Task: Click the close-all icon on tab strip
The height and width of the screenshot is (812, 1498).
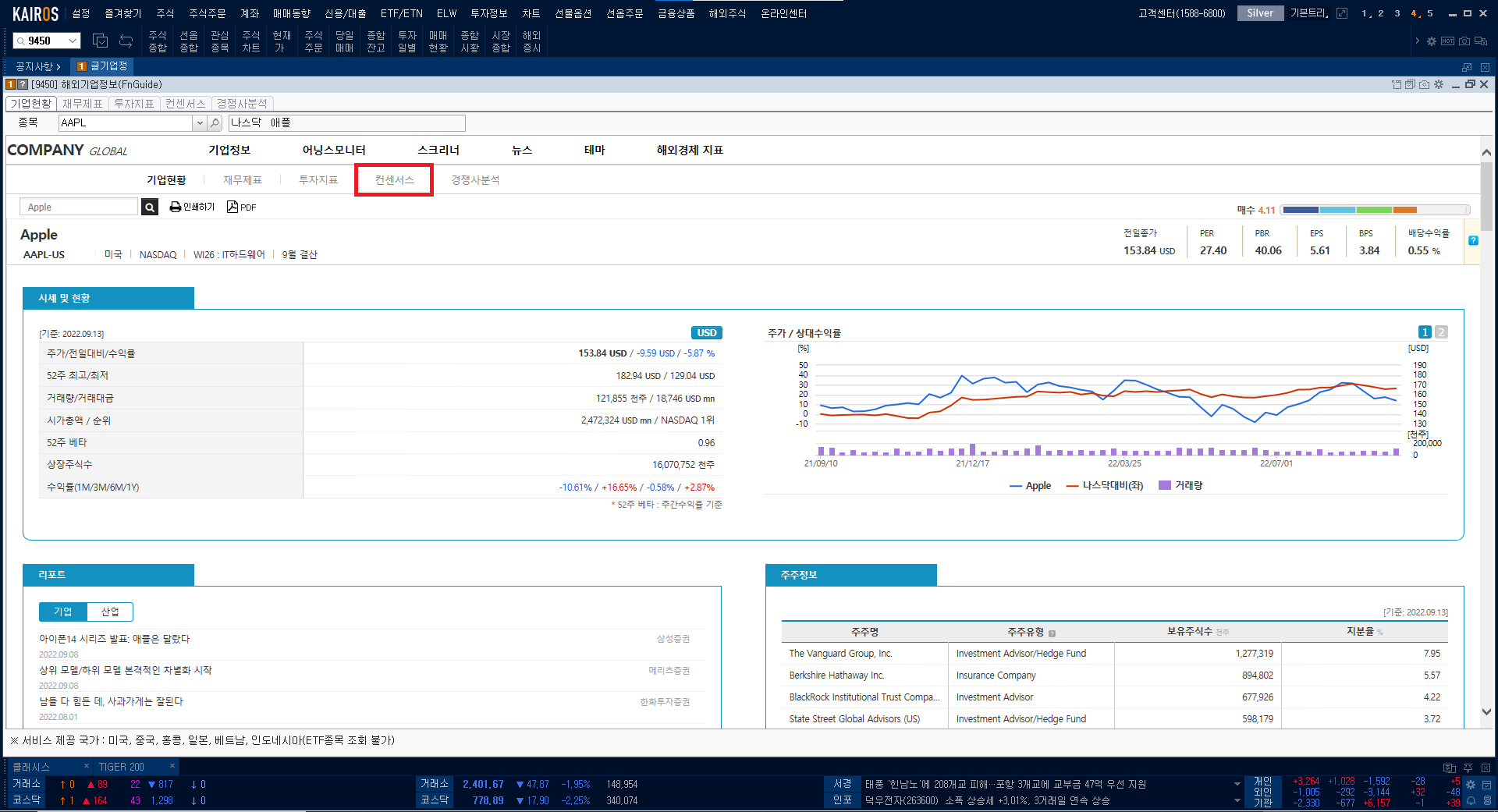Action: tap(1485, 67)
